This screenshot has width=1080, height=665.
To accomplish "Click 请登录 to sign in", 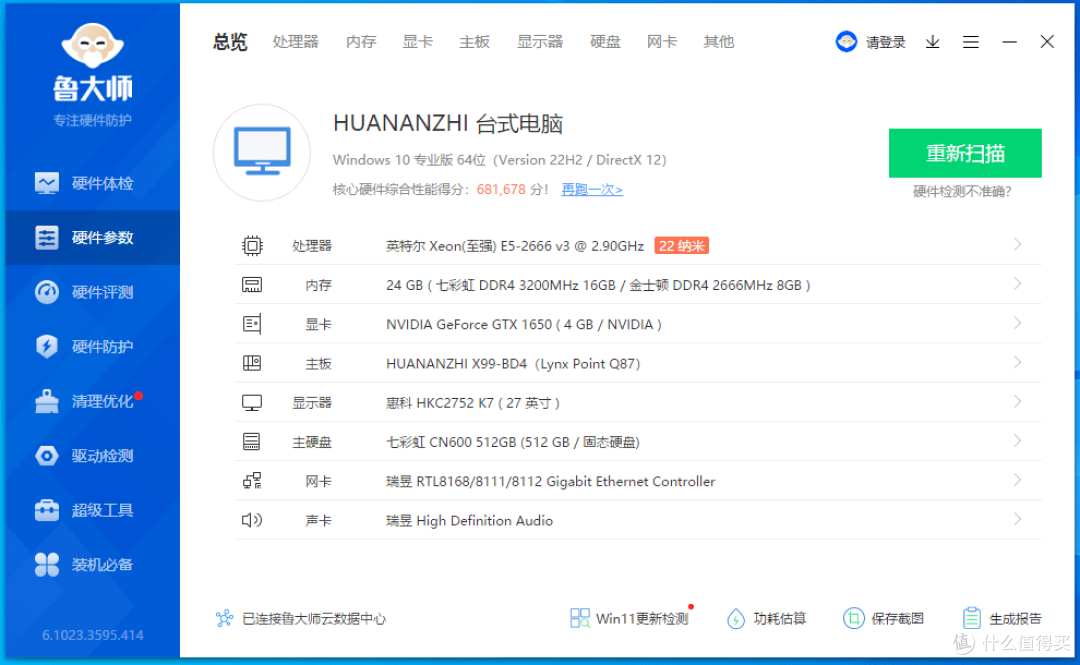I will click(886, 43).
